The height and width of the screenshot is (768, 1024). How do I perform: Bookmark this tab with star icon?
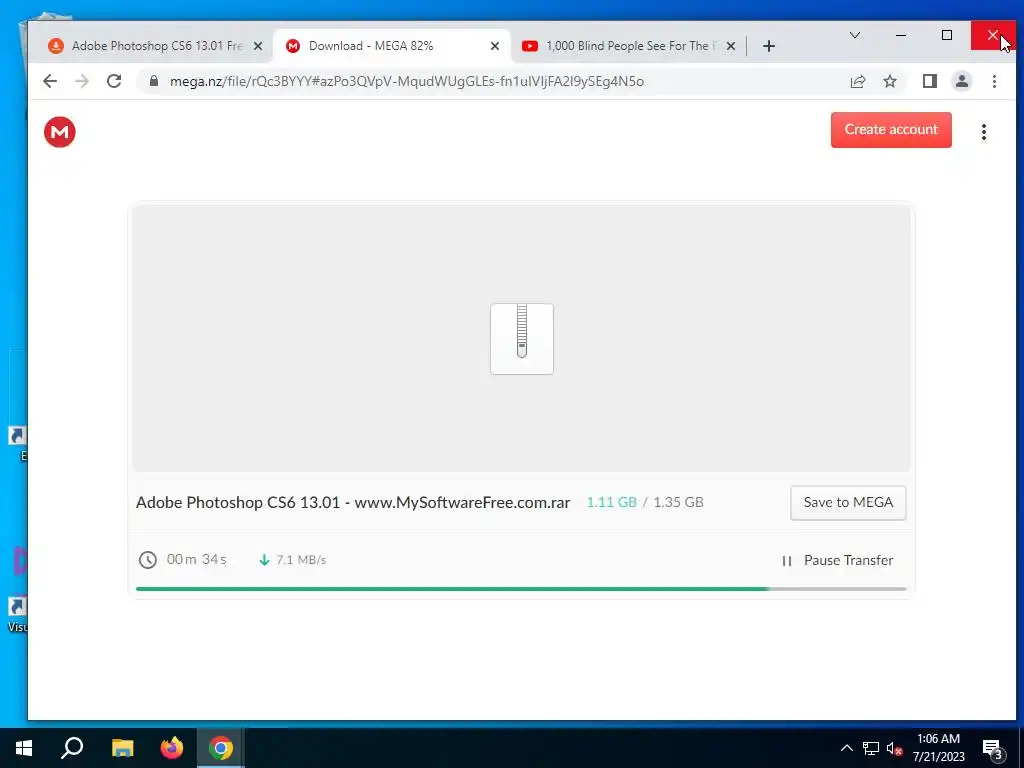[x=889, y=81]
